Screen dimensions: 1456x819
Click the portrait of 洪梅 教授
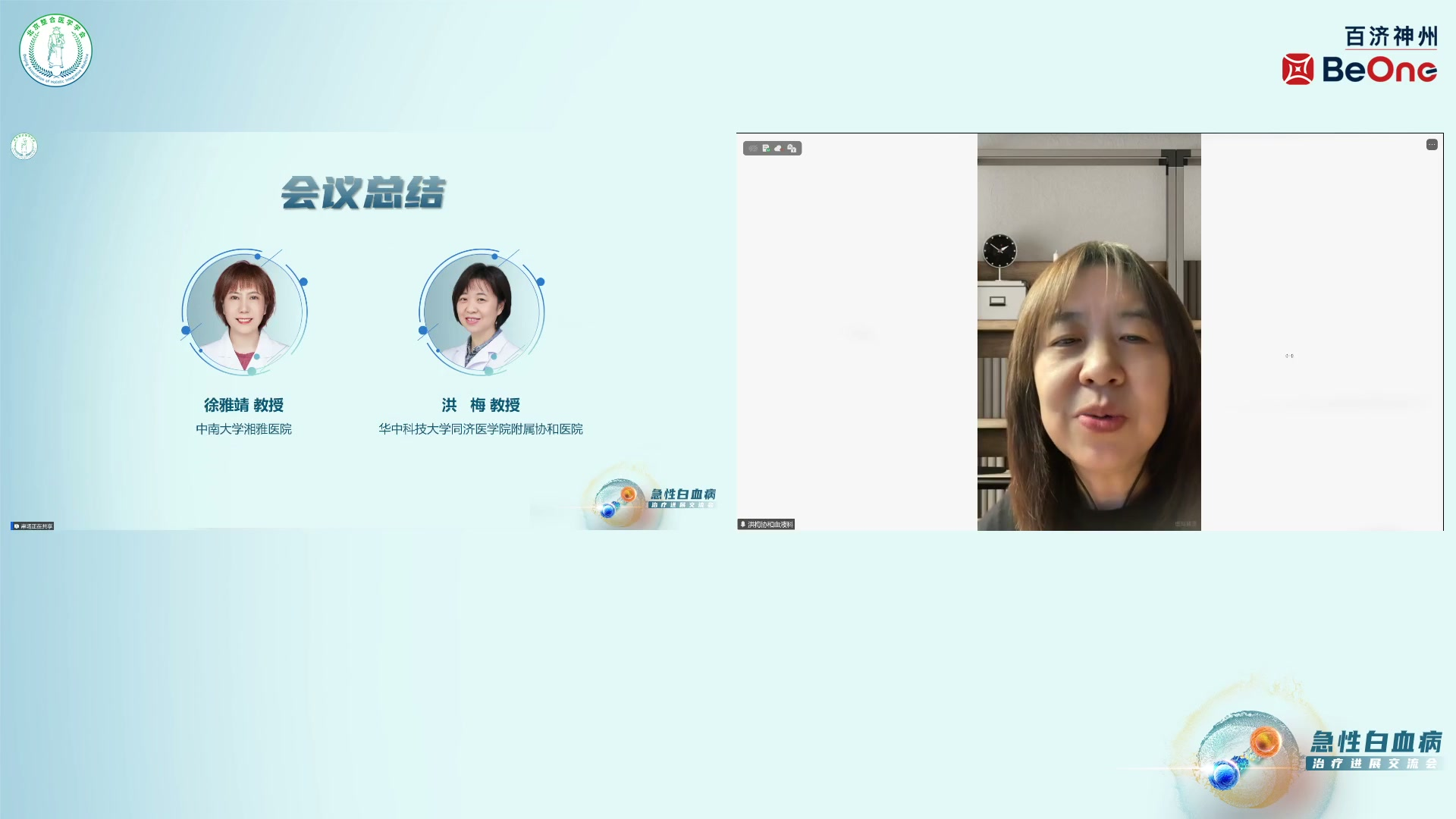[x=482, y=312]
